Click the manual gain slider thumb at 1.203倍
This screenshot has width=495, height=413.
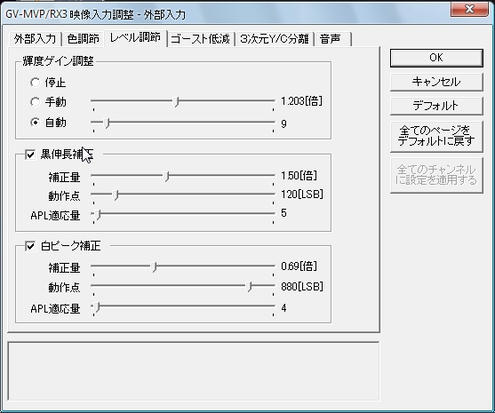[177, 102]
